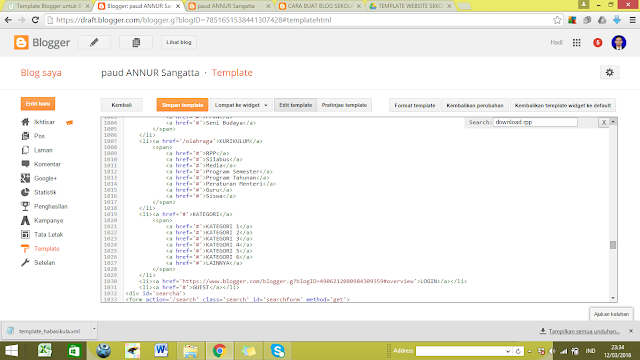Click Kembalikan template widget ke default

(562, 105)
